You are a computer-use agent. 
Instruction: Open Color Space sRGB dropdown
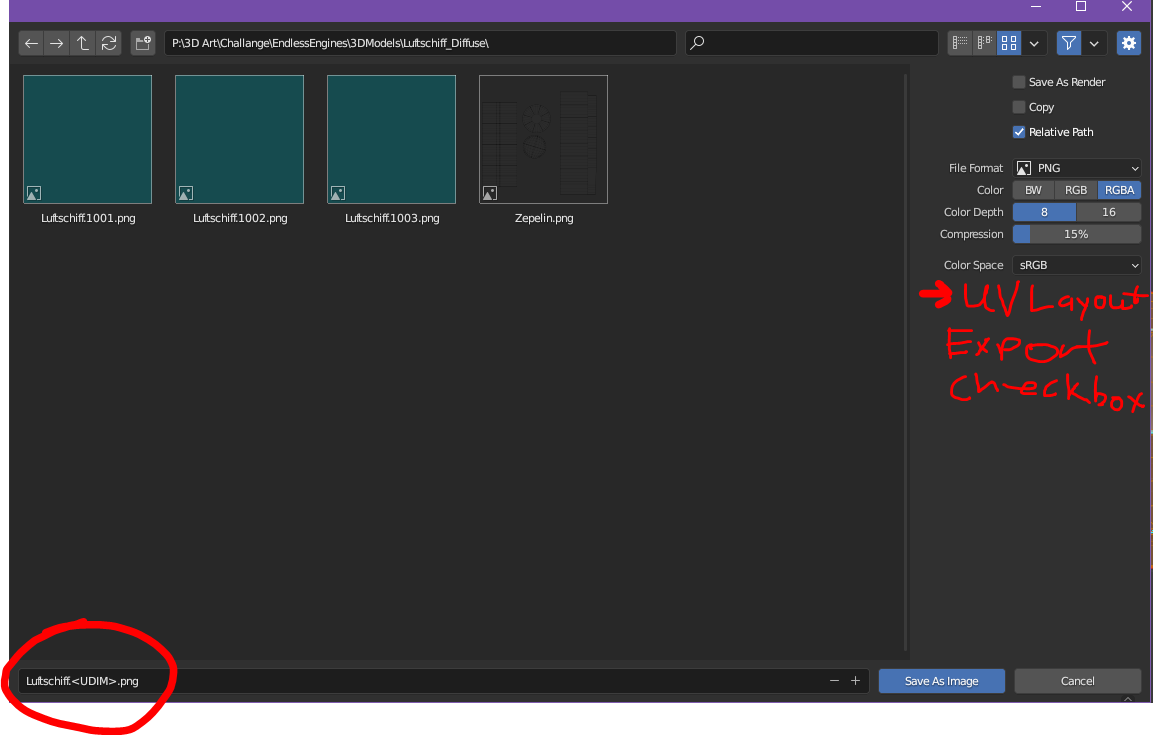click(x=1077, y=265)
